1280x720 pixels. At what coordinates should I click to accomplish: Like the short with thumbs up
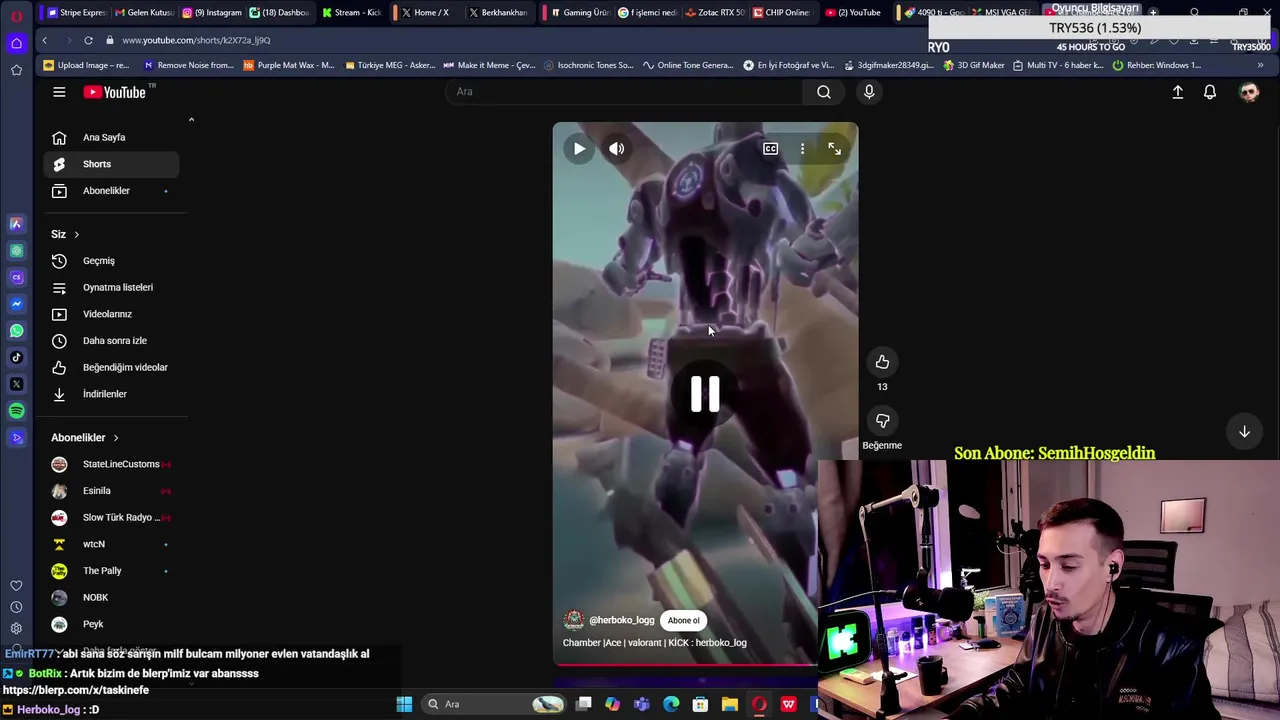(882, 362)
